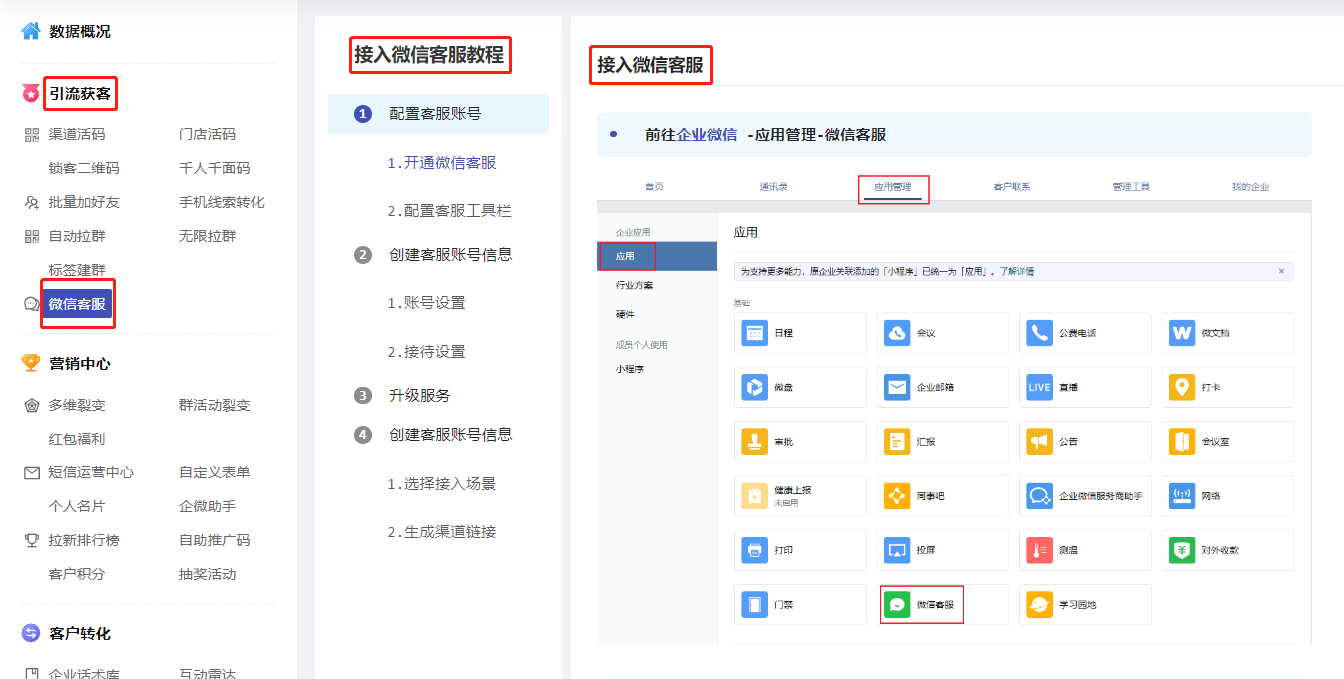Click the 对外收款 green shield icon
This screenshot has height=679, width=1344.
[x=1182, y=550]
